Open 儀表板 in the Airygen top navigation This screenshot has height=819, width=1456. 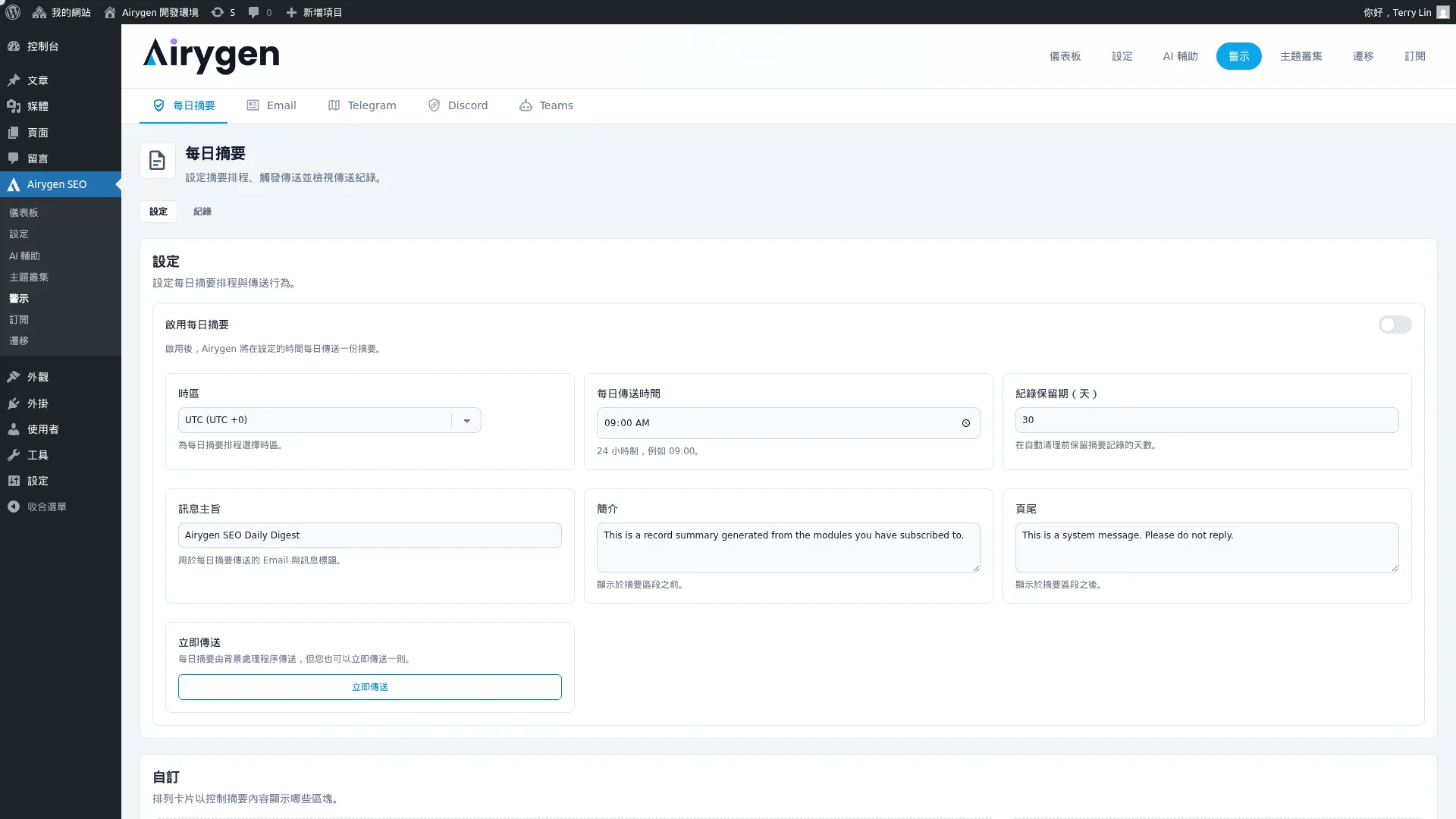click(1065, 56)
